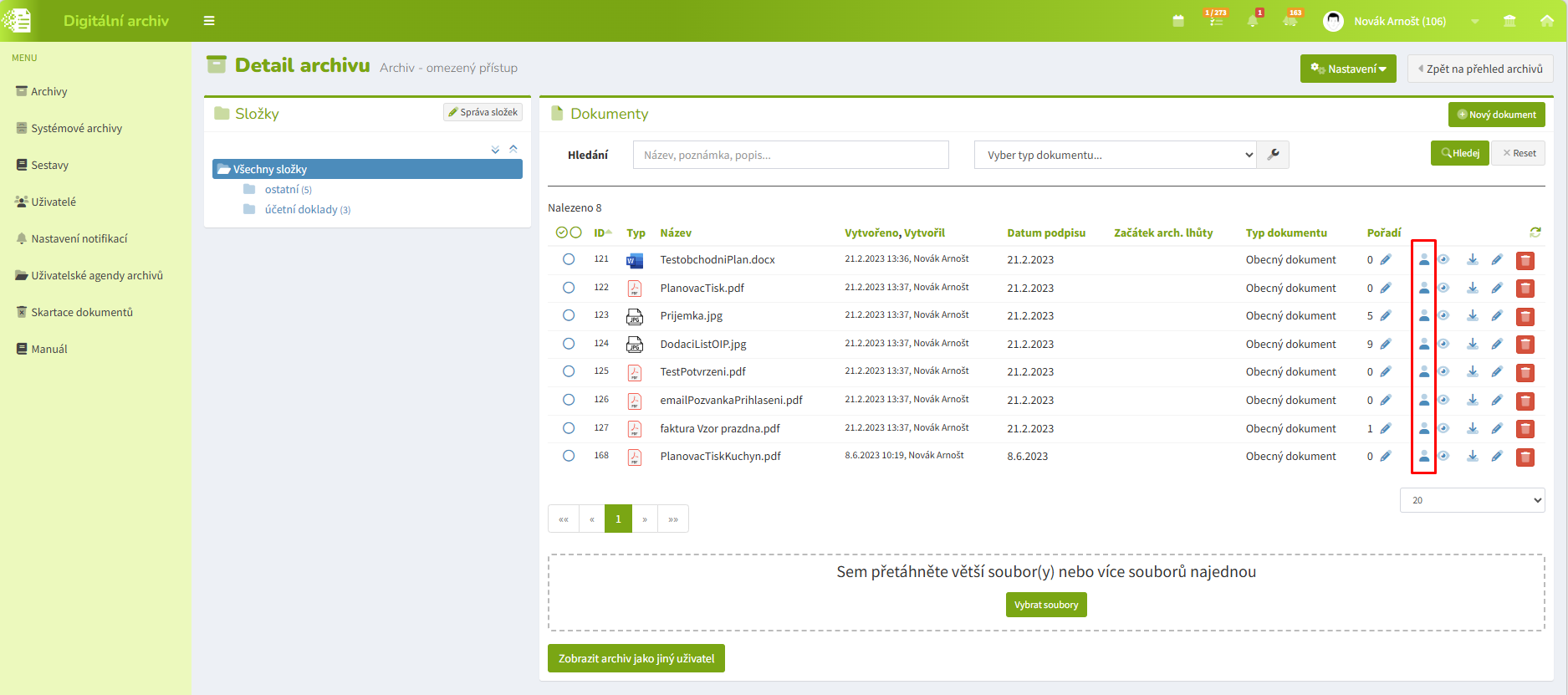This screenshot has height=695, width=1568.
Task: Select the radio for faktura Vzor prazdna.pdf
Action: pyautogui.click(x=569, y=428)
